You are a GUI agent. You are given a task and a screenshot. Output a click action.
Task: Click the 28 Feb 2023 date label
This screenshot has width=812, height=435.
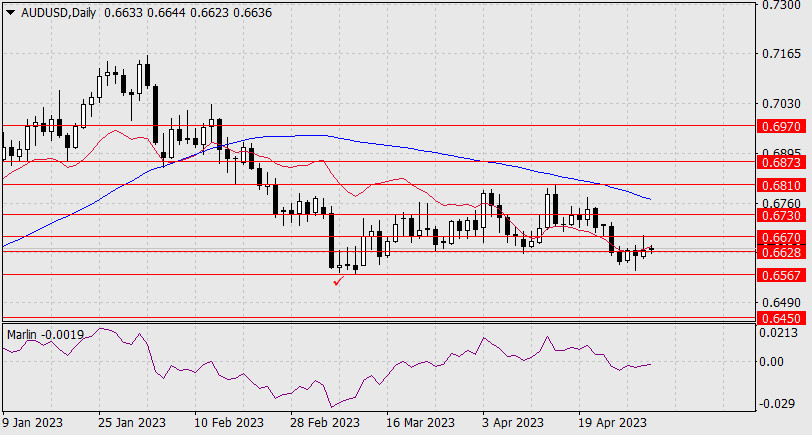(x=325, y=422)
